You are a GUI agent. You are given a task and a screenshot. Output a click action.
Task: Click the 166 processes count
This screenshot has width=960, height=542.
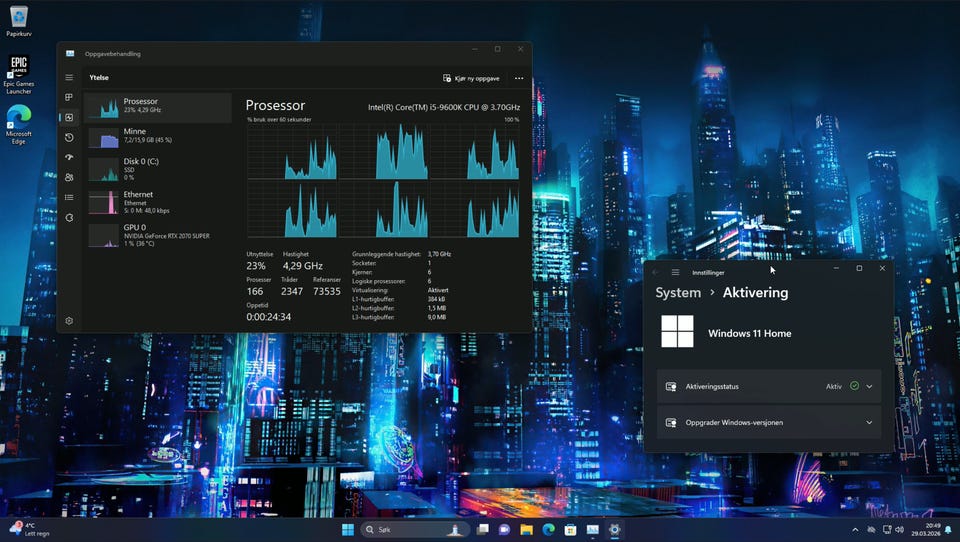click(x=255, y=292)
